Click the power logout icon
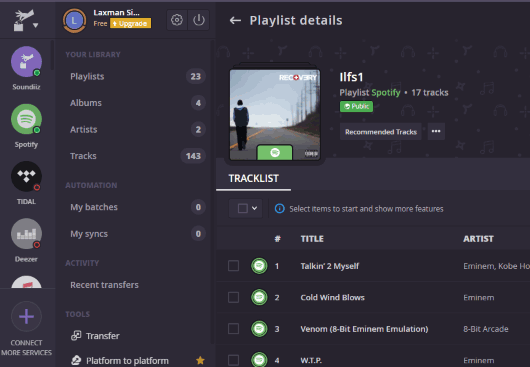Image resolution: width=530 pixels, height=367 pixels. click(199, 20)
